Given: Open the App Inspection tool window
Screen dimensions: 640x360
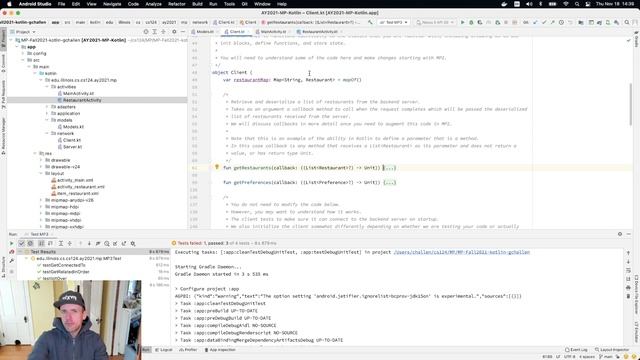Looking at the screenshot, I should (x=220, y=350).
